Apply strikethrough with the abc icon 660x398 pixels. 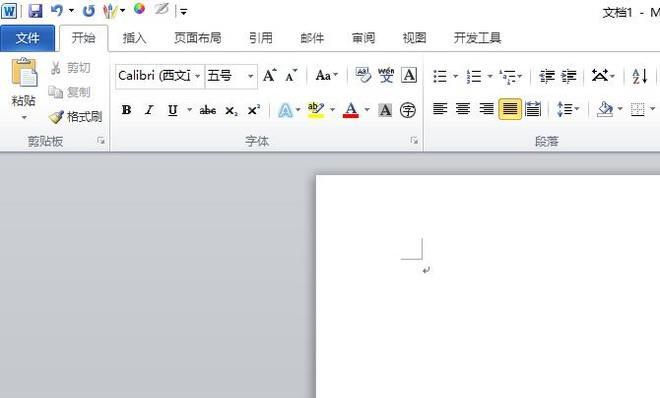point(208,111)
